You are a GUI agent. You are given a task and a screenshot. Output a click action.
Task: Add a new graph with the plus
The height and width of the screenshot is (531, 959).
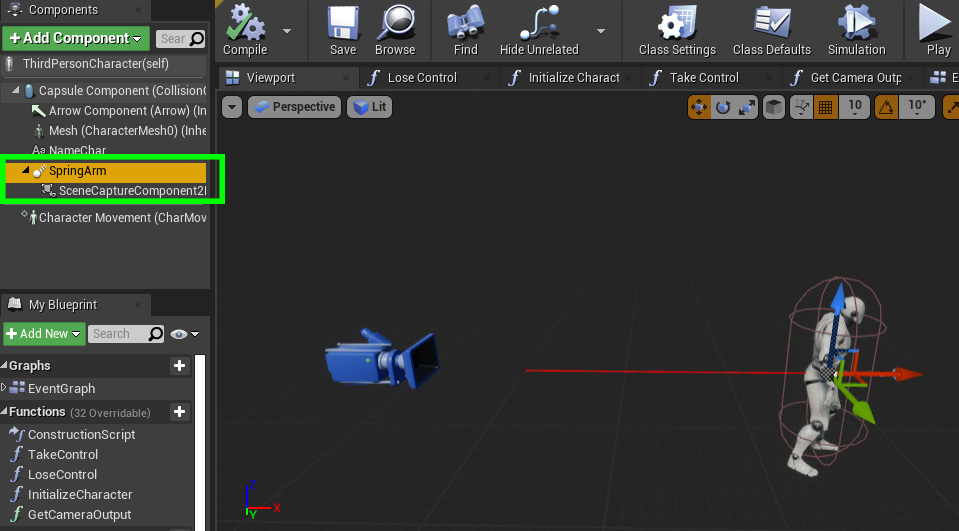click(x=179, y=365)
